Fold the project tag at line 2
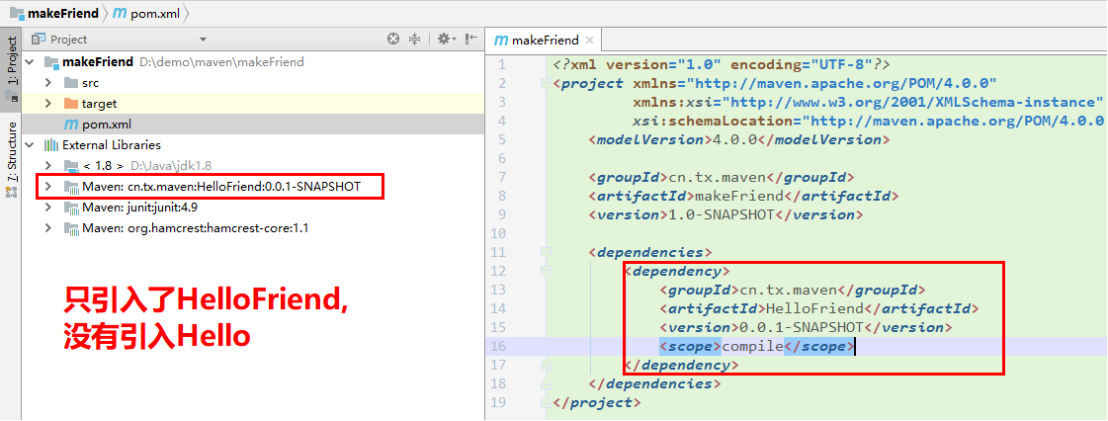The width and height of the screenshot is (1108, 421). (546, 84)
